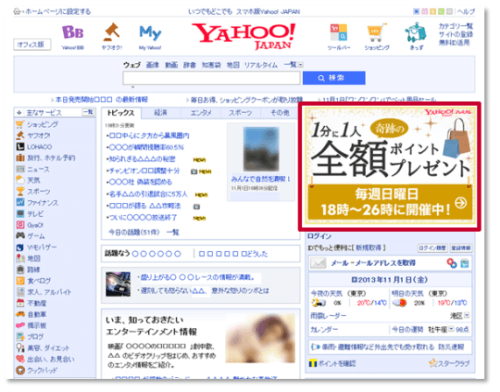The width and height of the screenshot is (500, 392).
Task: Open the 雨雲レーダー link
Action: coord(328,315)
